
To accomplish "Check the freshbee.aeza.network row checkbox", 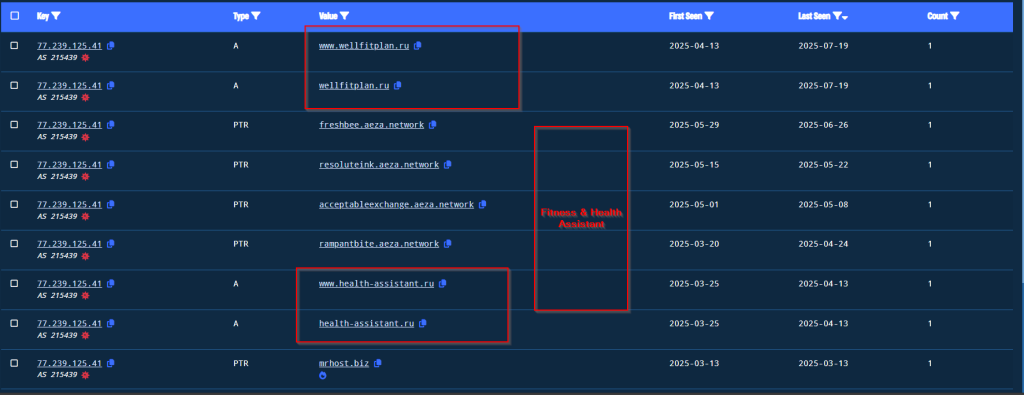I will (x=14, y=125).
